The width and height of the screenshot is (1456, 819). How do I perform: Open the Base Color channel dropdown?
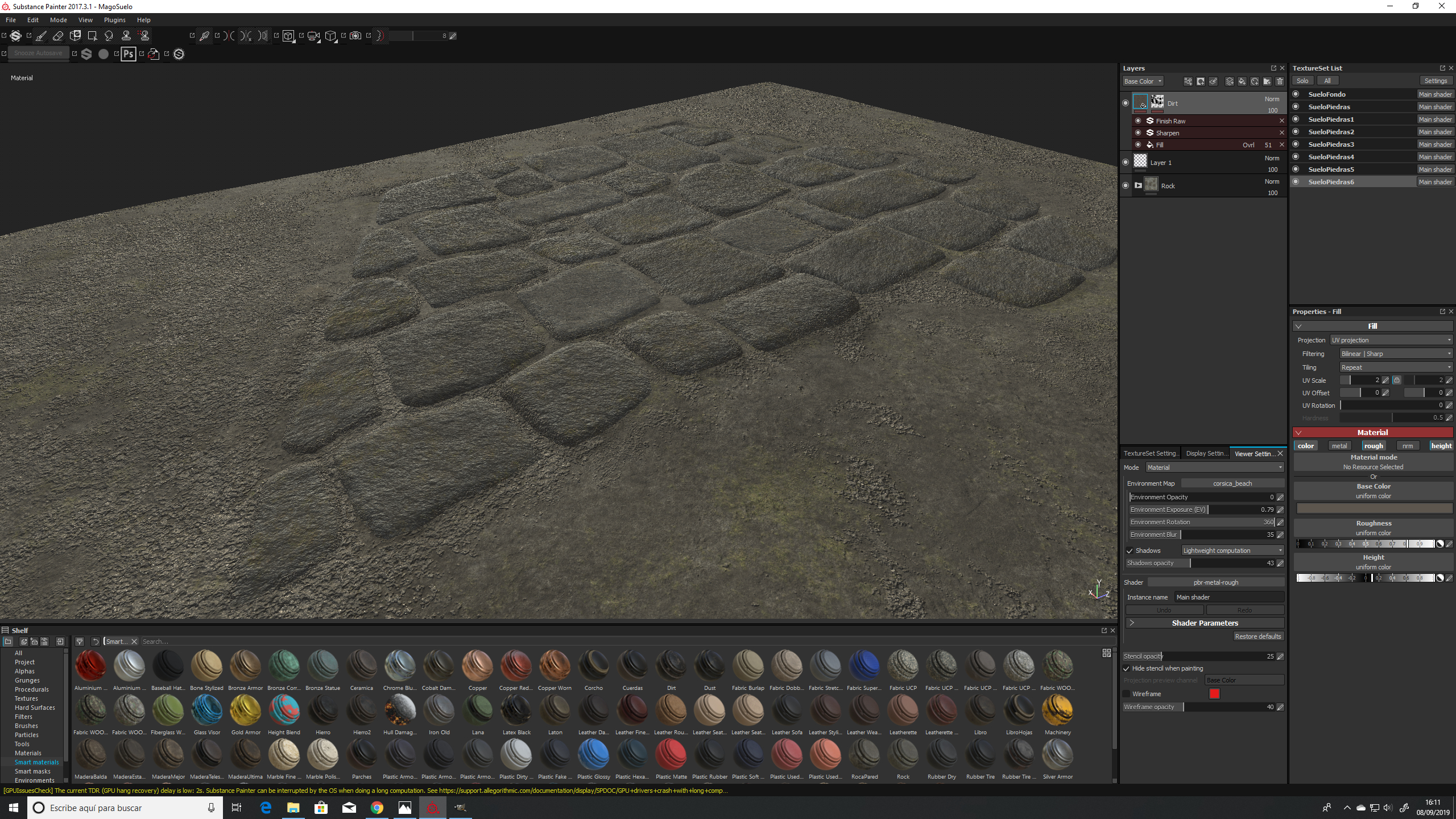[1143, 81]
